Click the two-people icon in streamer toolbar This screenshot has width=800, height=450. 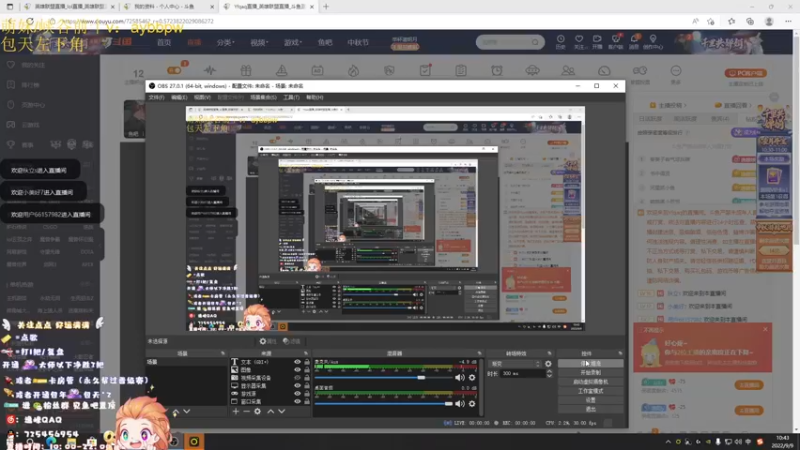coord(568,70)
